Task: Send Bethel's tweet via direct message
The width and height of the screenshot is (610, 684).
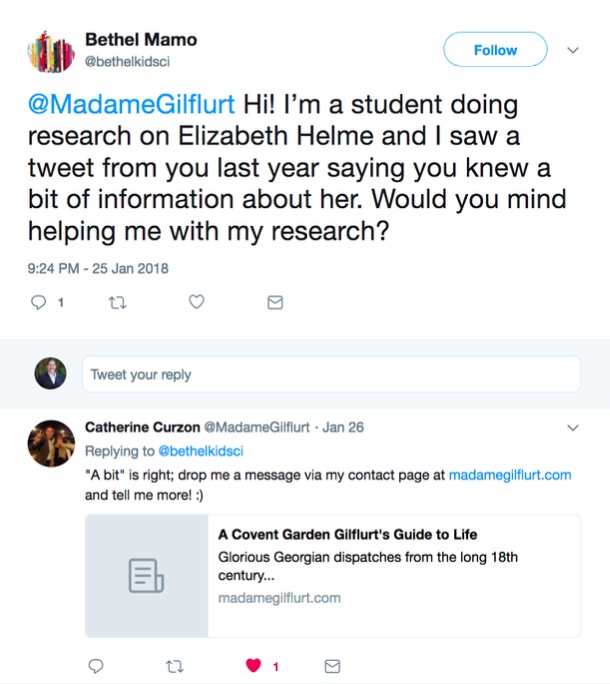Action: click(x=275, y=302)
